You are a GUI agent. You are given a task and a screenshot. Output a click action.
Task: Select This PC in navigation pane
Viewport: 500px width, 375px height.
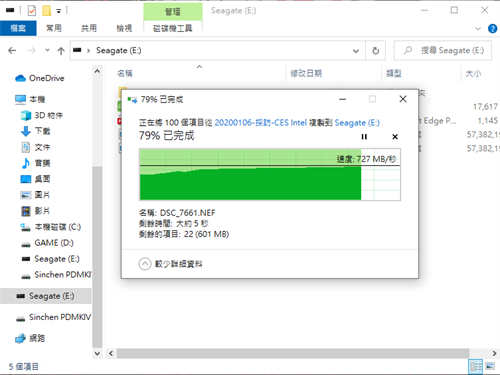(30, 99)
